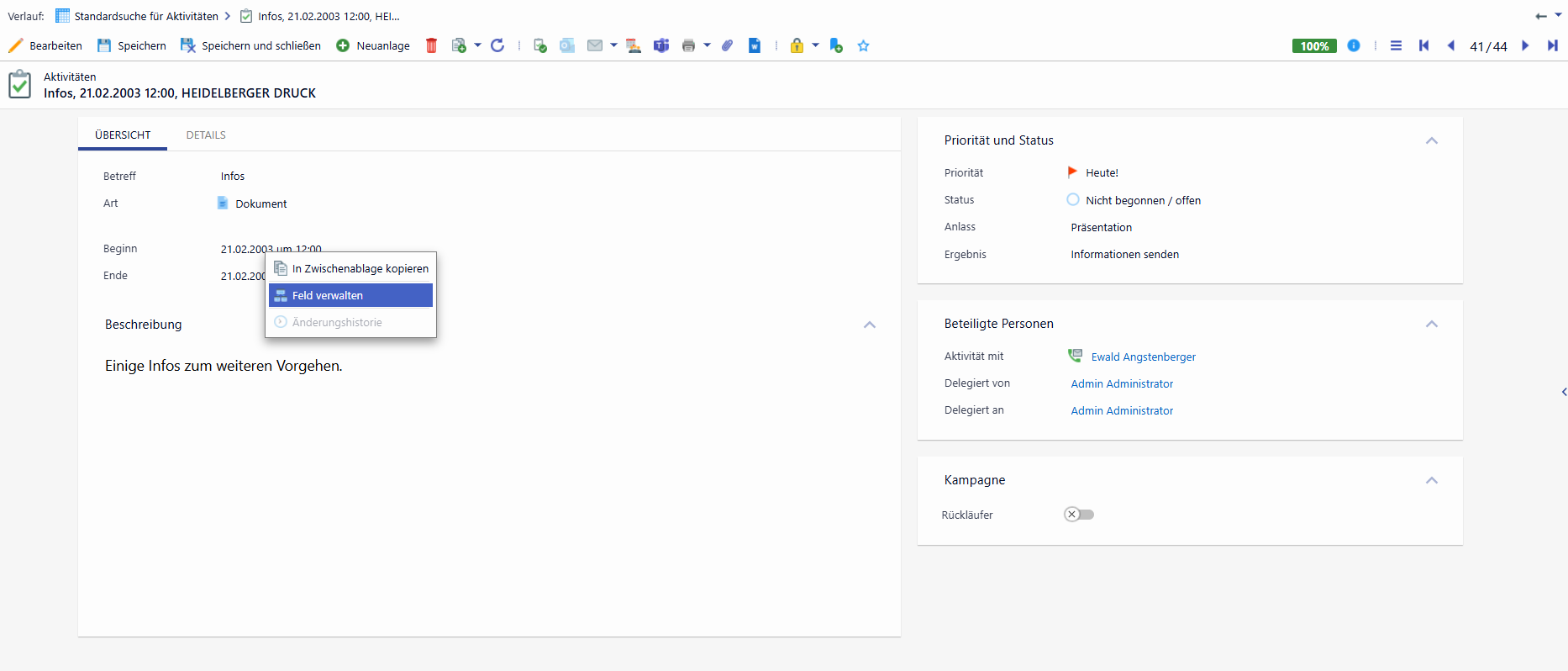Collapse the Beteiligte Personen section

pos(1432,324)
